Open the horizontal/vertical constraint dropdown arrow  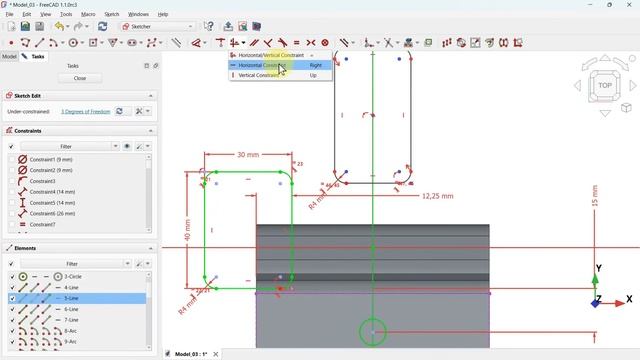[243, 43]
